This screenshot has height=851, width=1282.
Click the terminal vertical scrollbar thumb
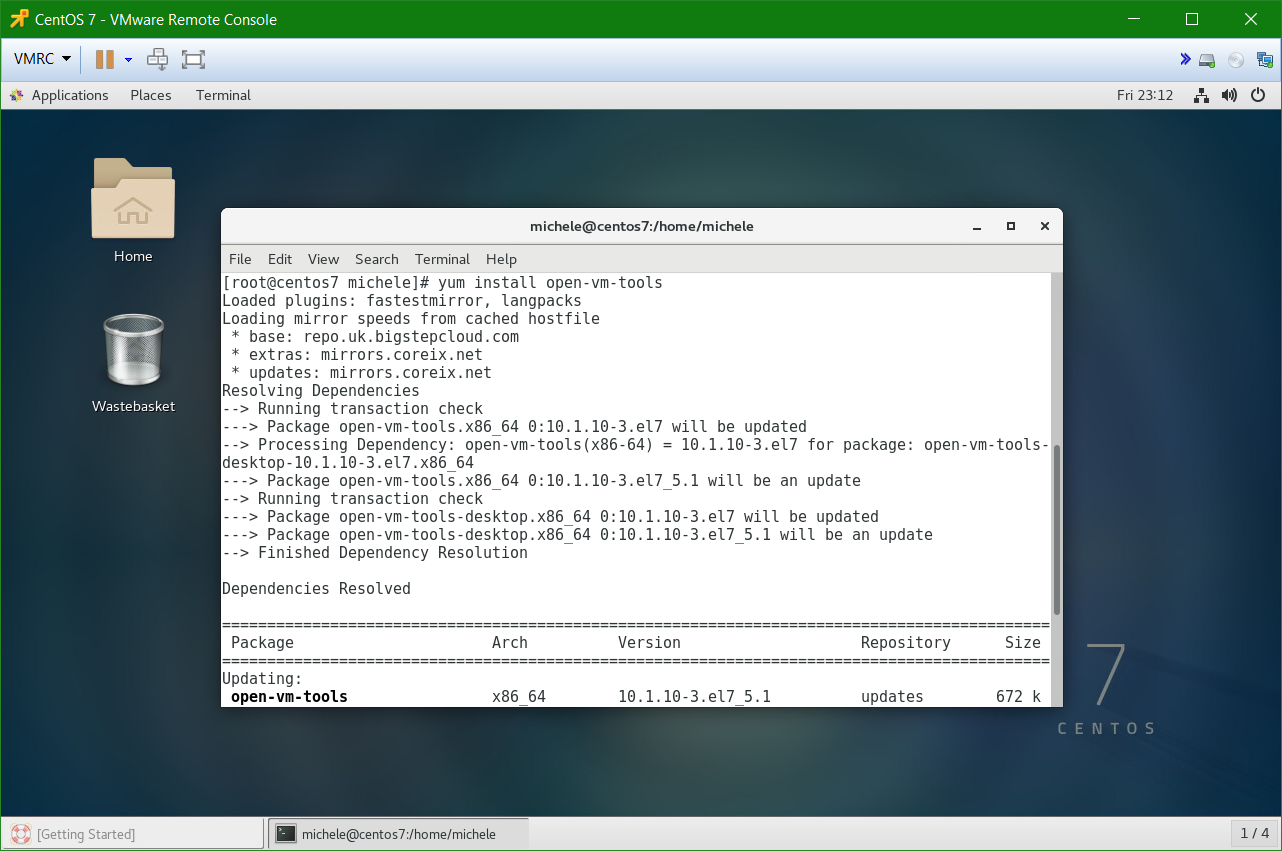click(x=1057, y=530)
